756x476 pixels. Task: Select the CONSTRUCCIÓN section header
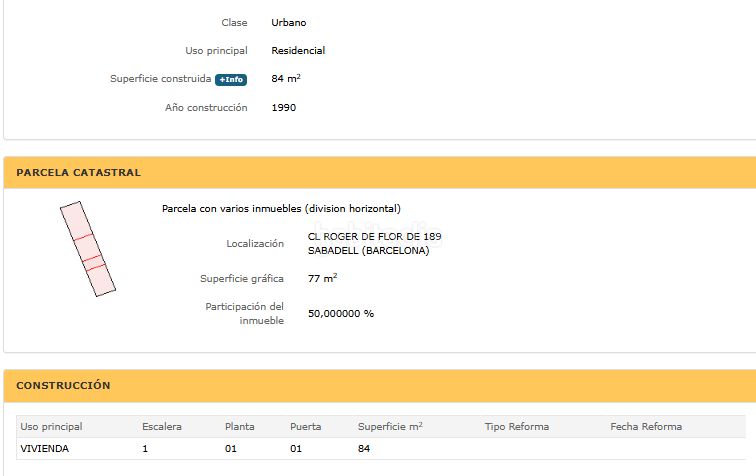coord(379,386)
